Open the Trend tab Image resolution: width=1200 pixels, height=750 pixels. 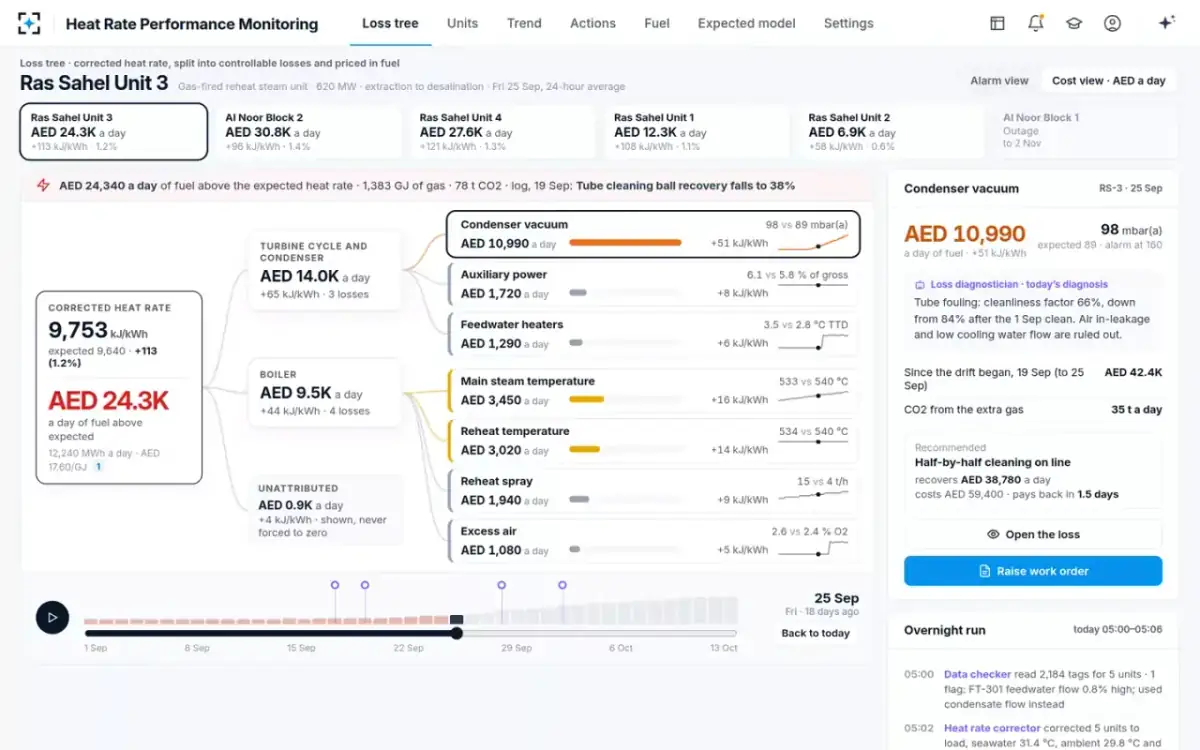pos(524,23)
